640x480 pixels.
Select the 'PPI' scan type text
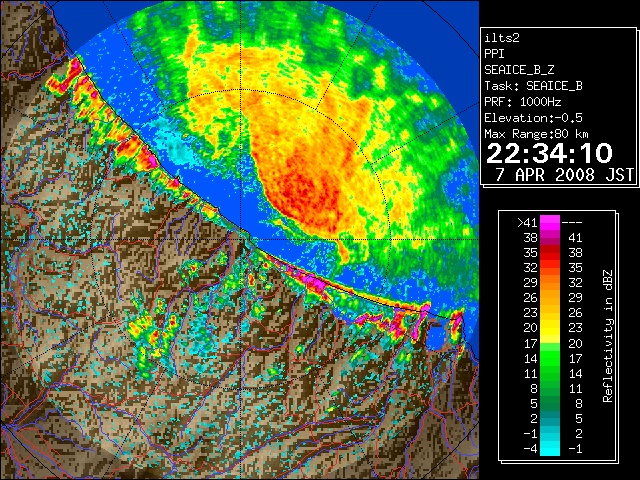(494, 54)
